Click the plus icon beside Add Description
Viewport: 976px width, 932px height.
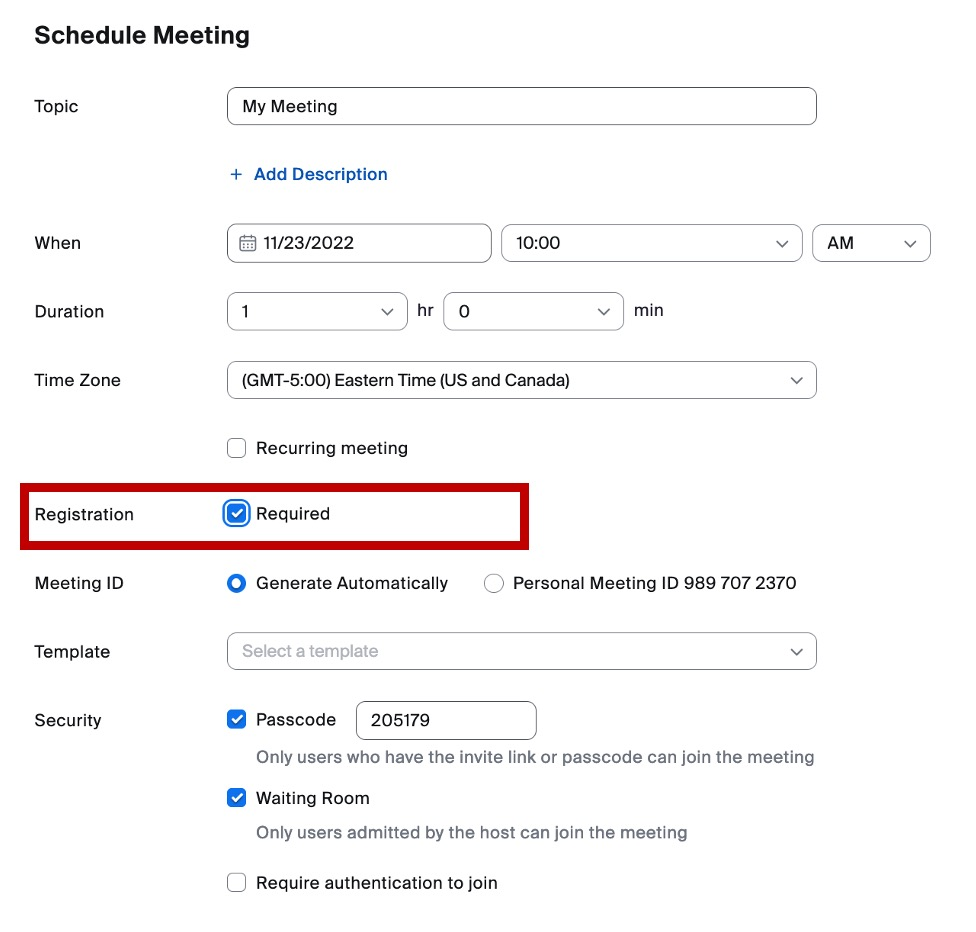point(234,174)
